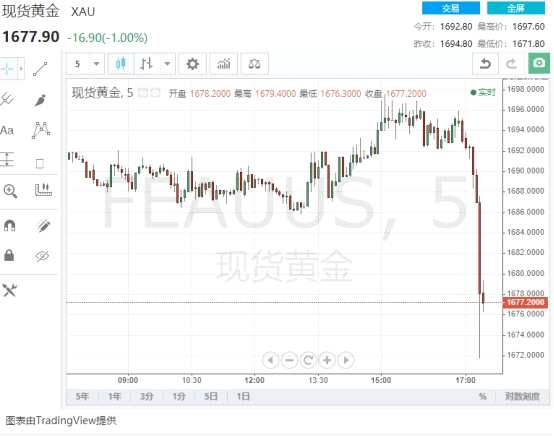Screen dimensions: 554x436
Task: Toggle lock all drawing tools
Action: pos(9,255)
